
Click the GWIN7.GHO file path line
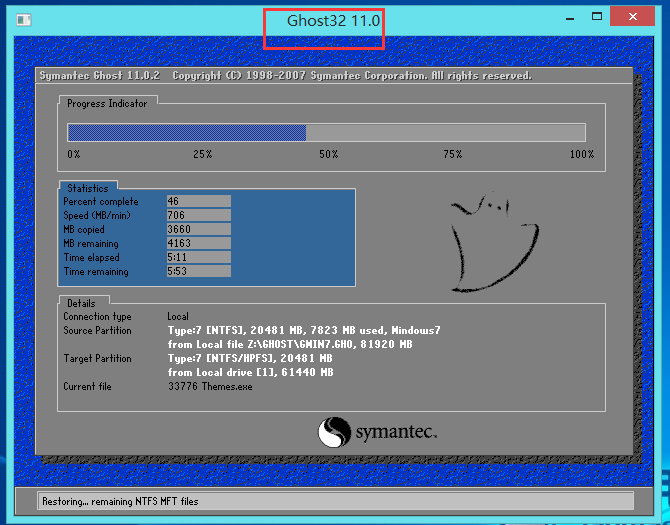(x=290, y=344)
